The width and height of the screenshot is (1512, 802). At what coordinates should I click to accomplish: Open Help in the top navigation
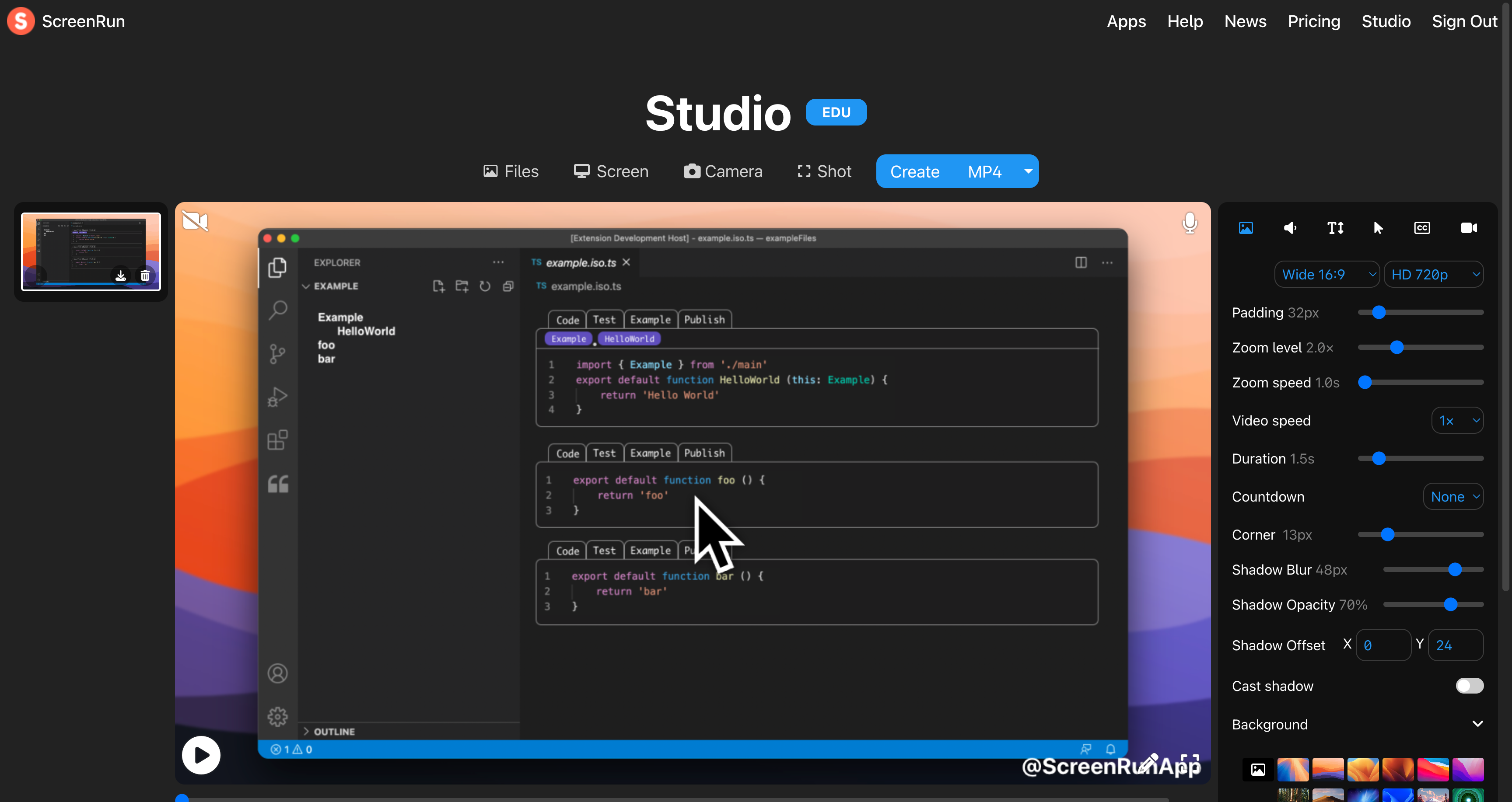point(1184,21)
